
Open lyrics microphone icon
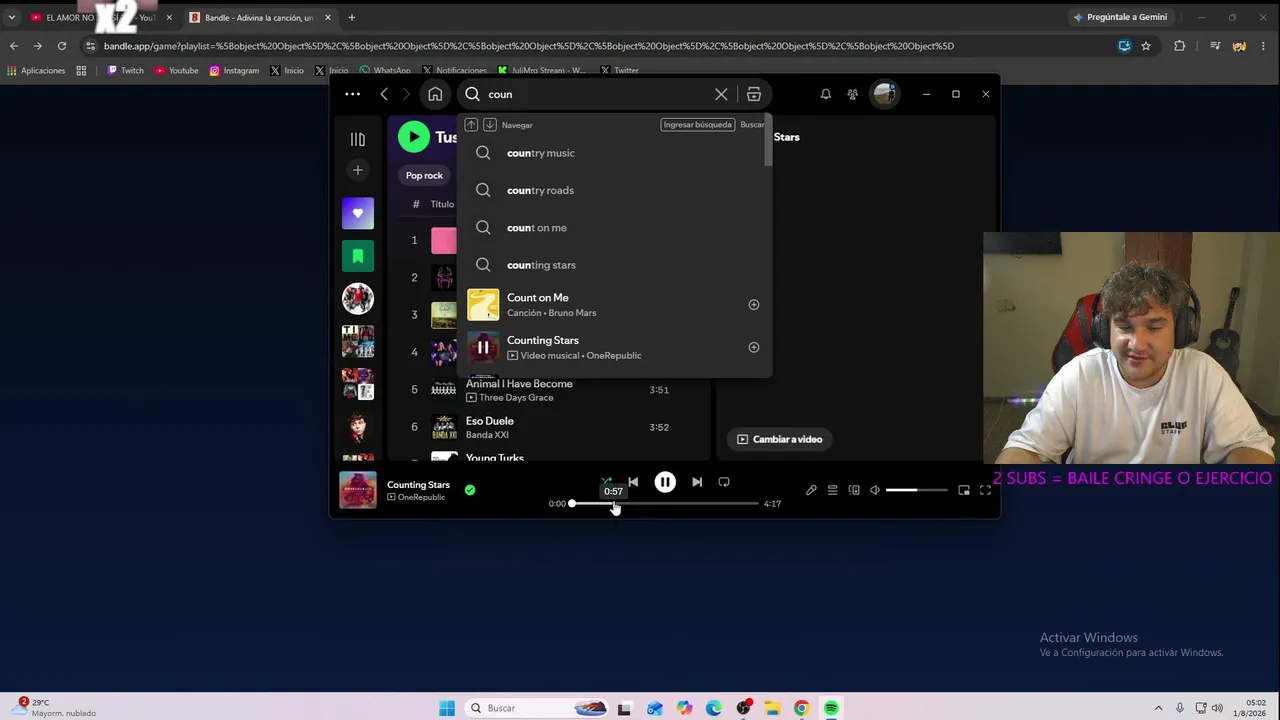811,490
